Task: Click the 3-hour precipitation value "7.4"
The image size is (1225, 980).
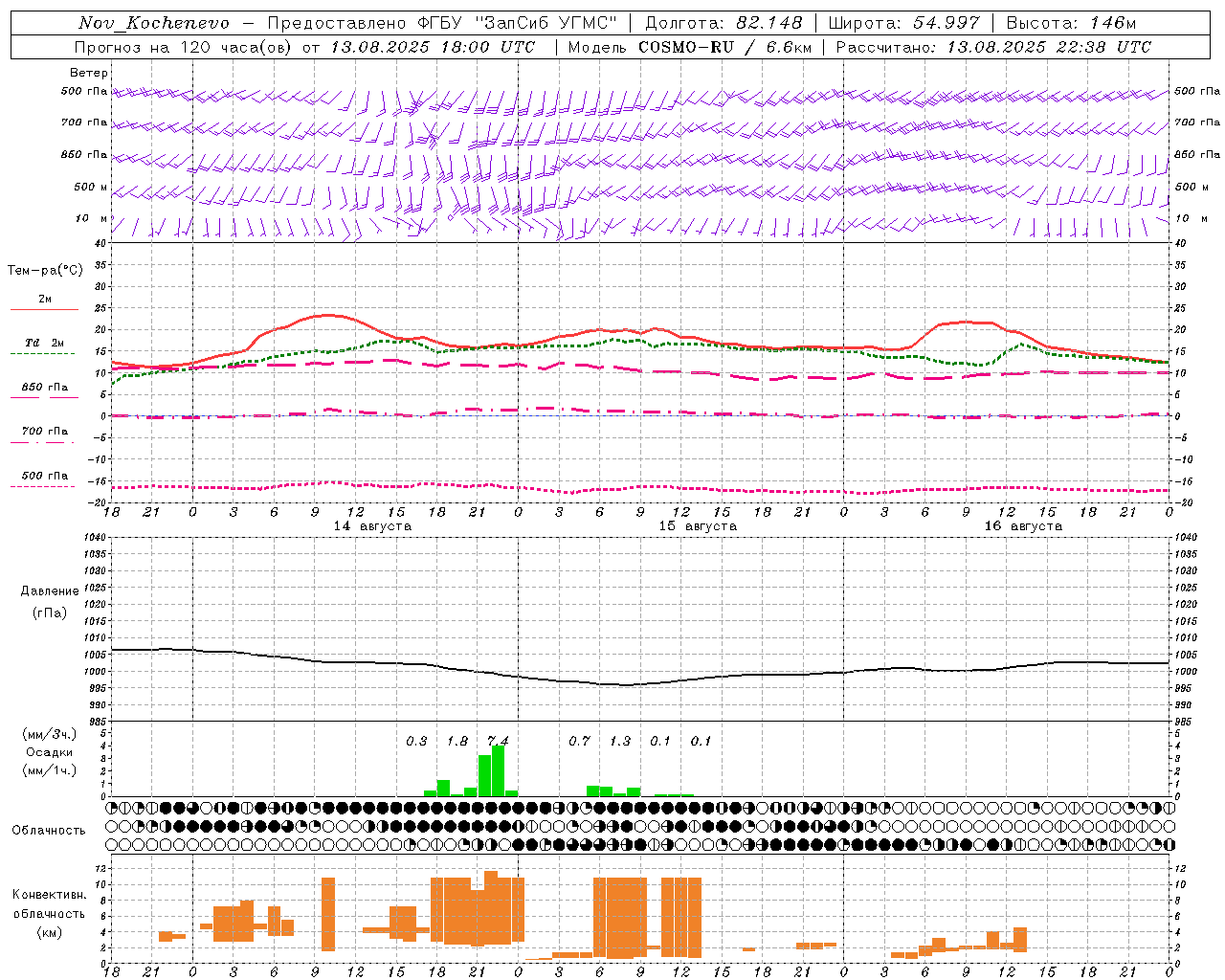Action: click(x=498, y=741)
